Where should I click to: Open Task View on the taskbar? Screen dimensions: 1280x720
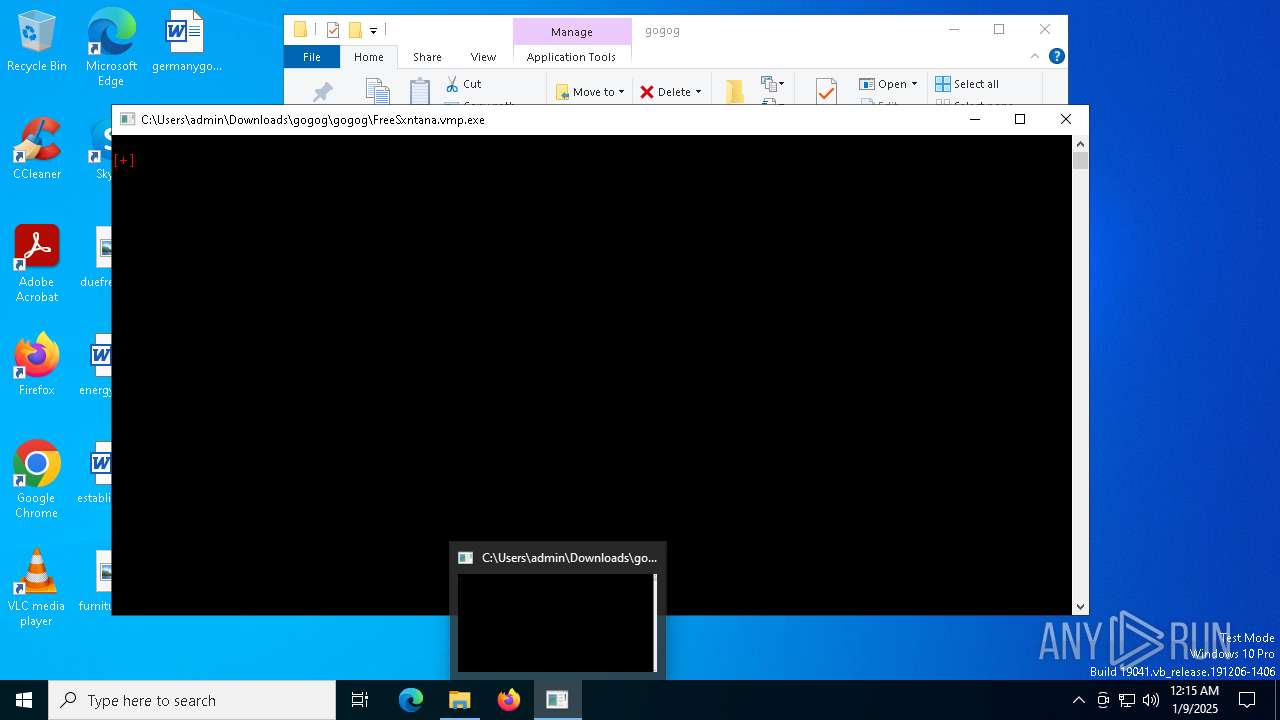[360, 700]
